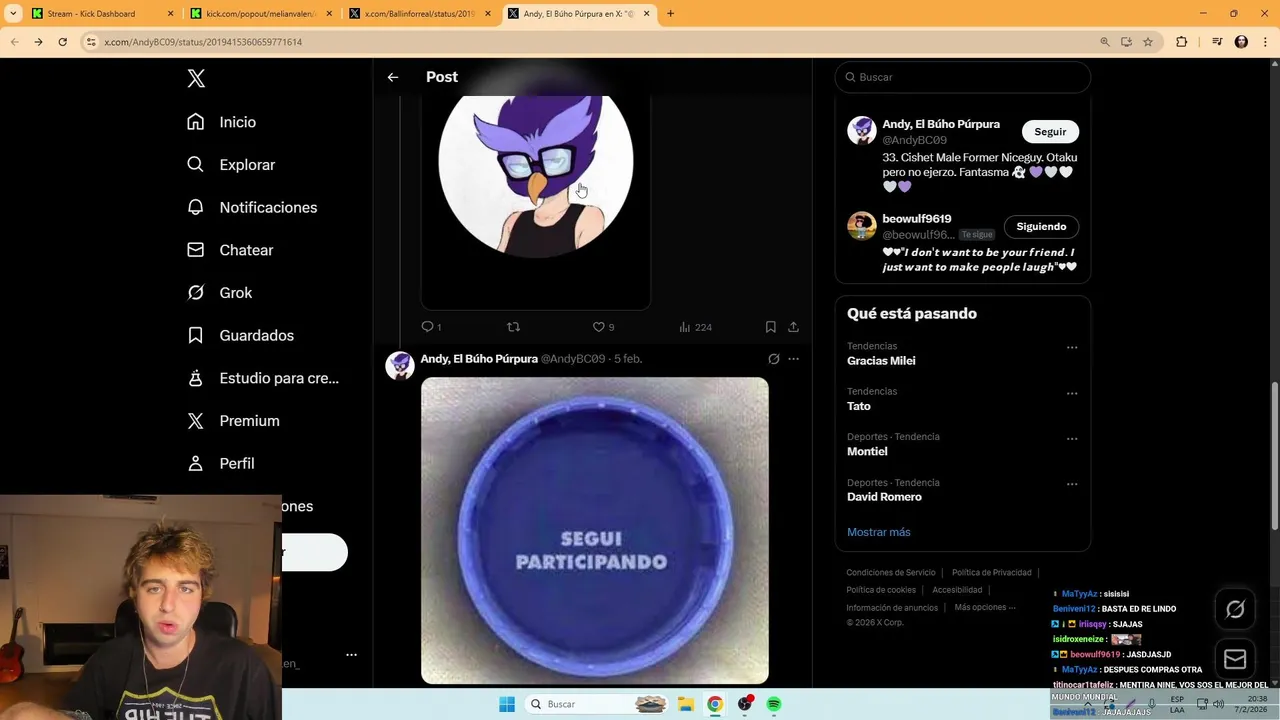Open beowulf9619's profile name
This screenshot has width=1280, height=720.
tap(916, 219)
